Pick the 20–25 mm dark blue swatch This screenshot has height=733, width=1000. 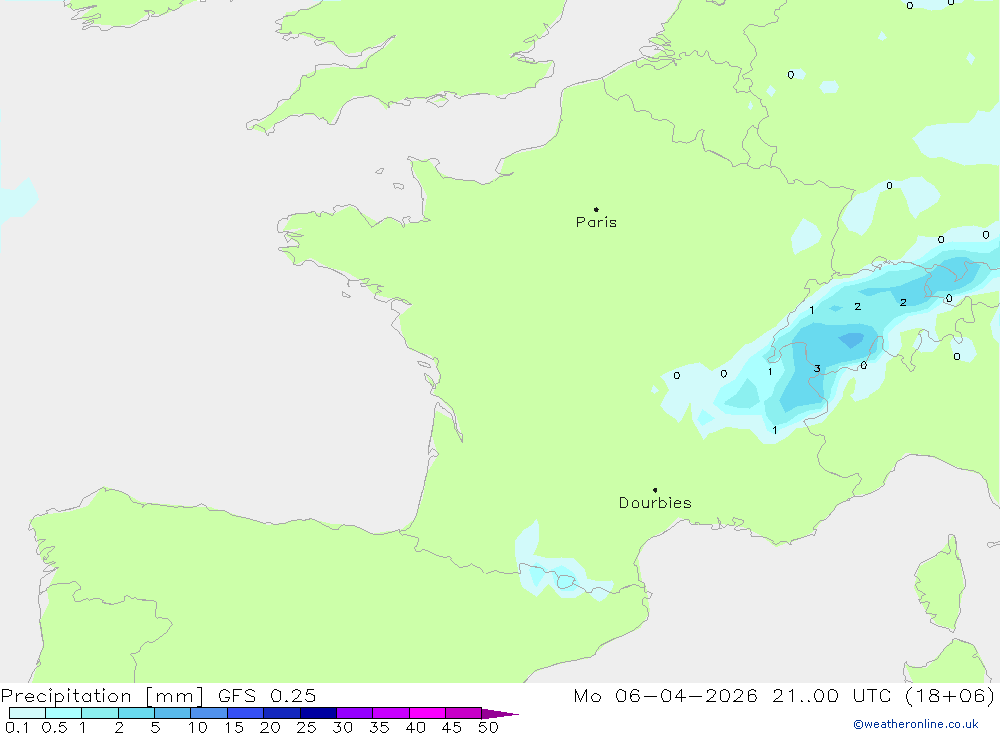pos(281,713)
